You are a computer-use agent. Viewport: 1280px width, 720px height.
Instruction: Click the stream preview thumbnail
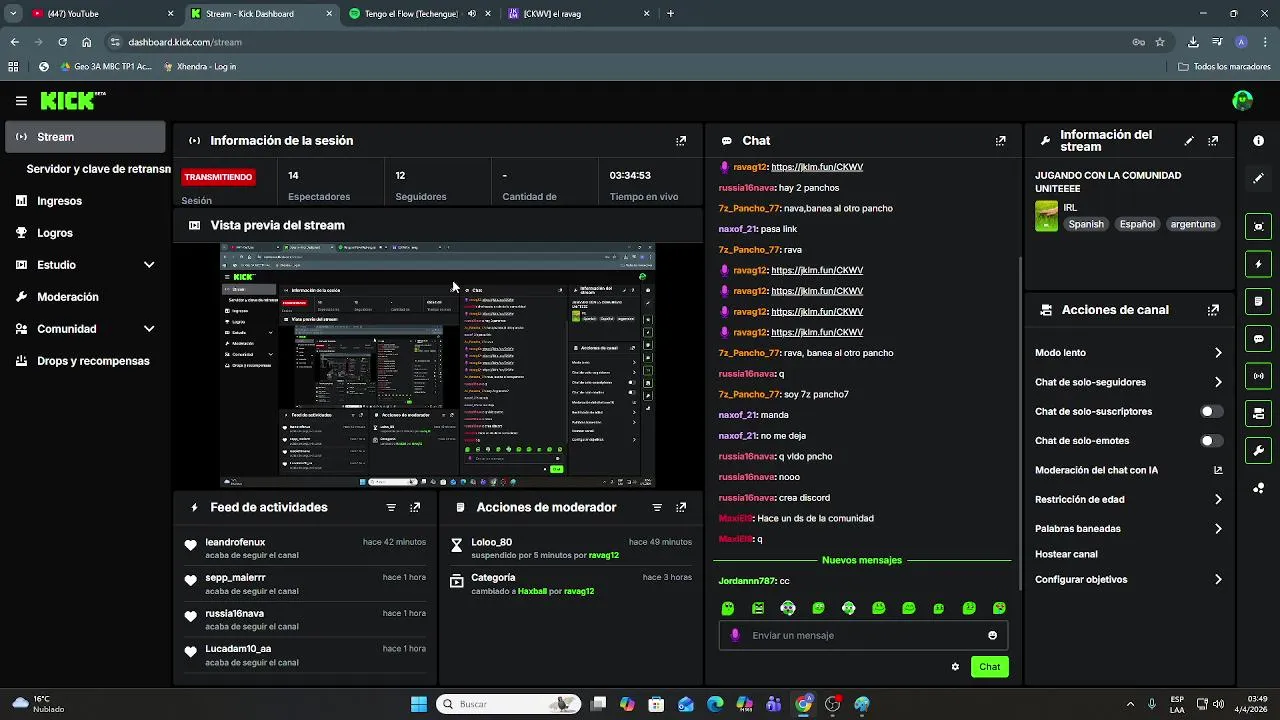[x=437, y=365]
